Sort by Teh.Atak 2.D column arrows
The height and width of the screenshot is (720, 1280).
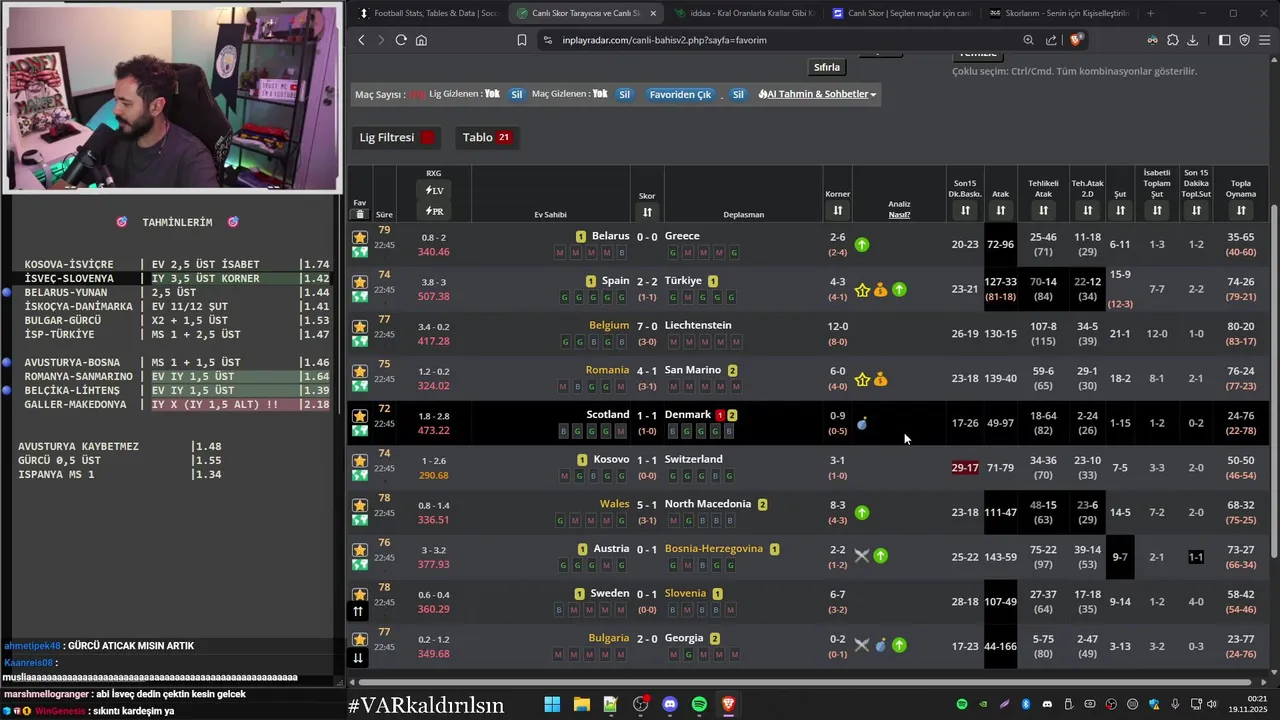1087,210
